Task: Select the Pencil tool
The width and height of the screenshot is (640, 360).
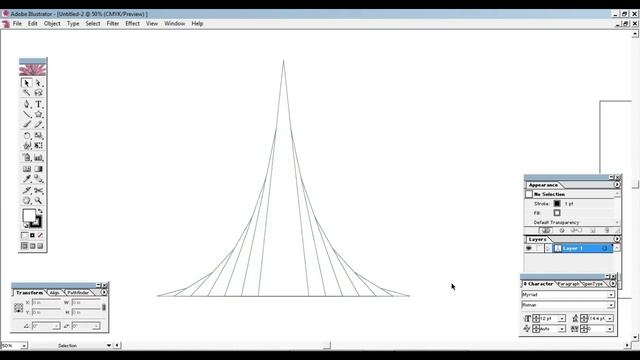Action: pos(38,124)
